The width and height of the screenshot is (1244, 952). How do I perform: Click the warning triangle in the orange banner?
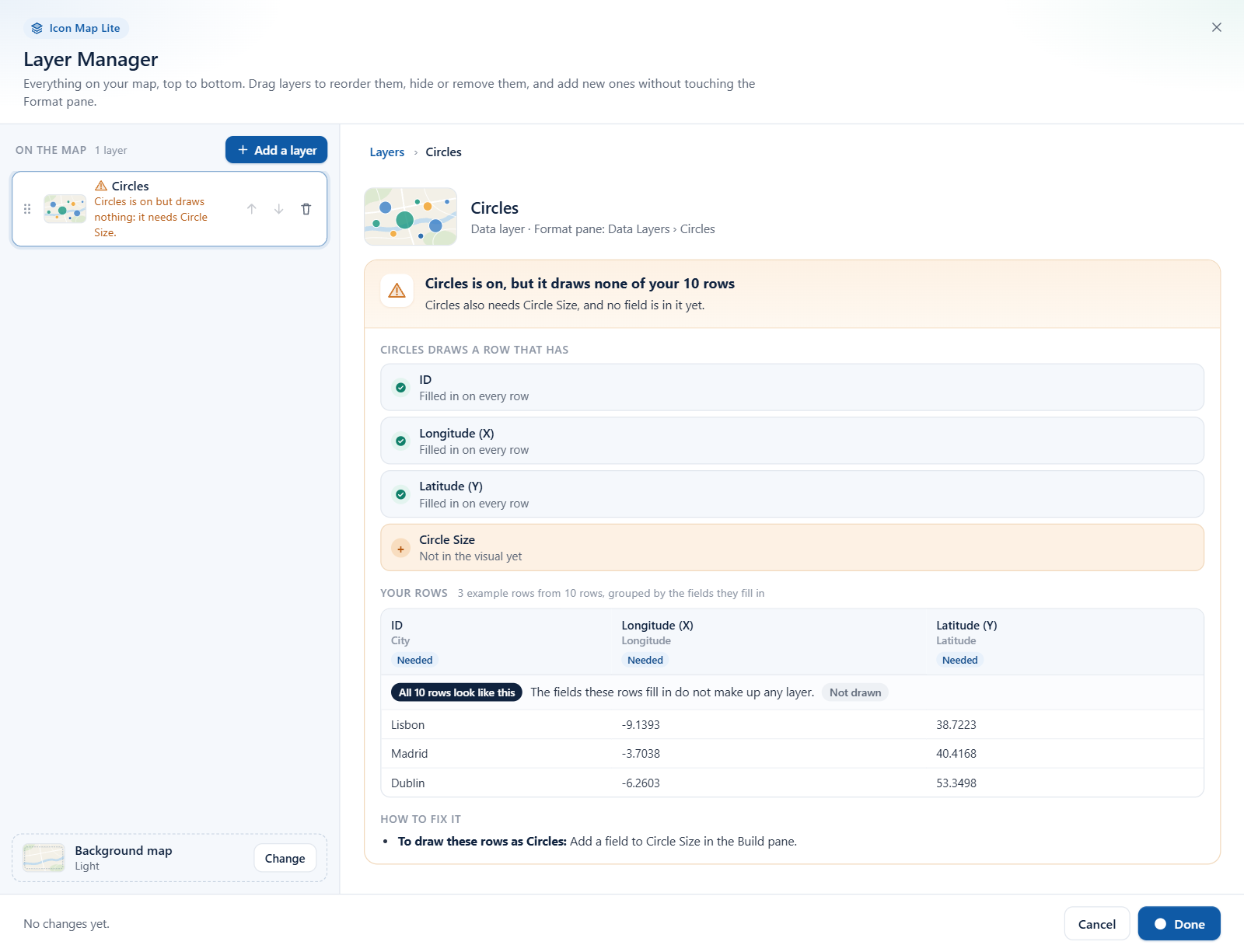(x=397, y=291)
